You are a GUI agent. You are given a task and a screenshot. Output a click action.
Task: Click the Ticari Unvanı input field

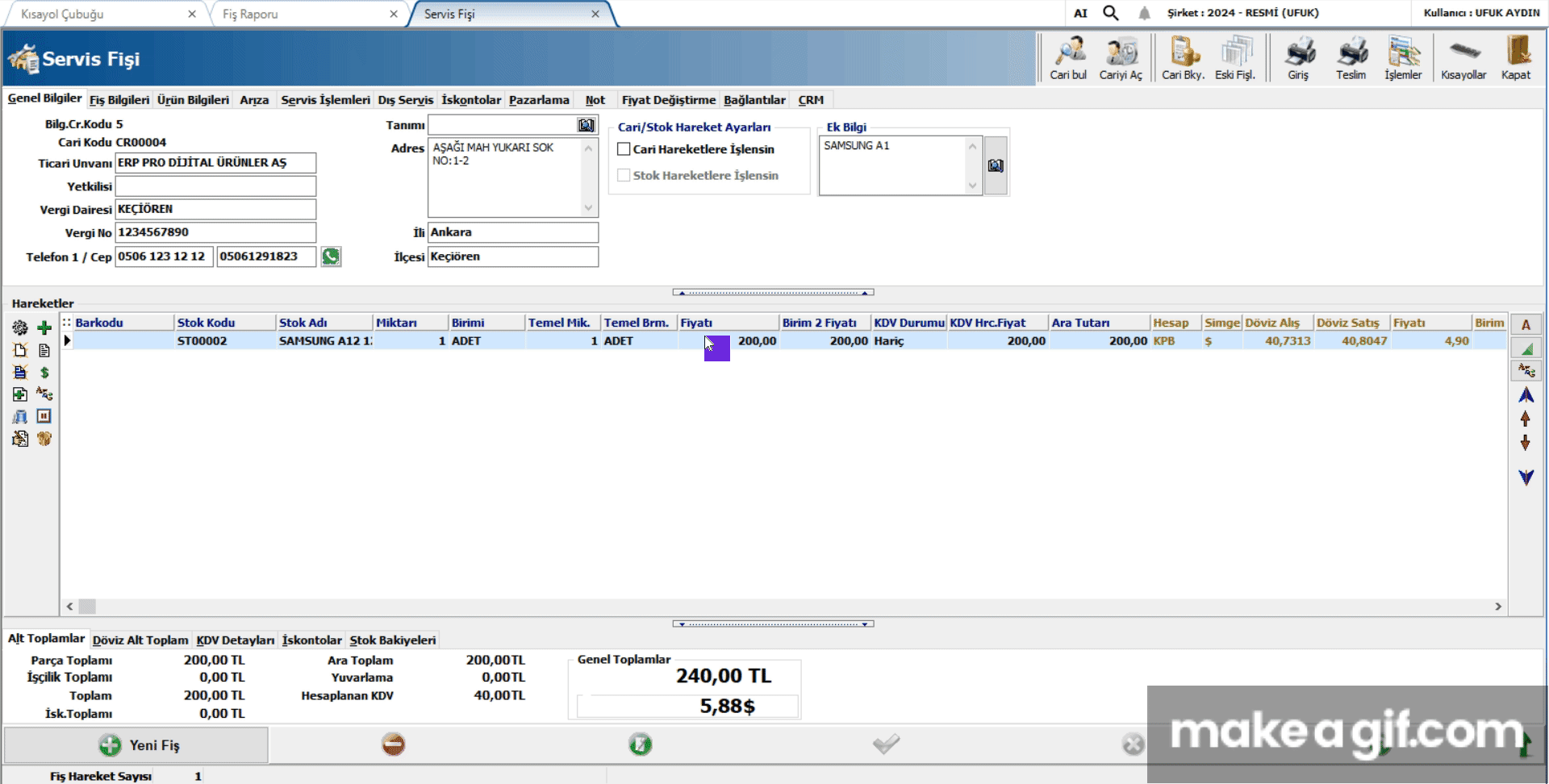click(x=215, y=163)
